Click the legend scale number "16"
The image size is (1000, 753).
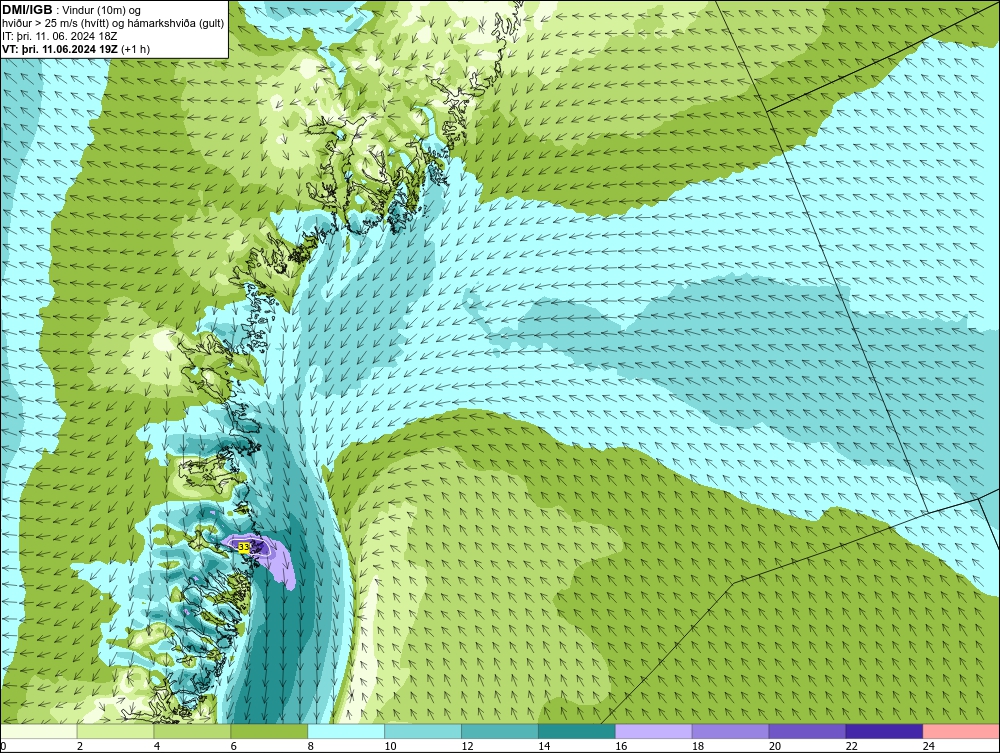click(621, 747)
